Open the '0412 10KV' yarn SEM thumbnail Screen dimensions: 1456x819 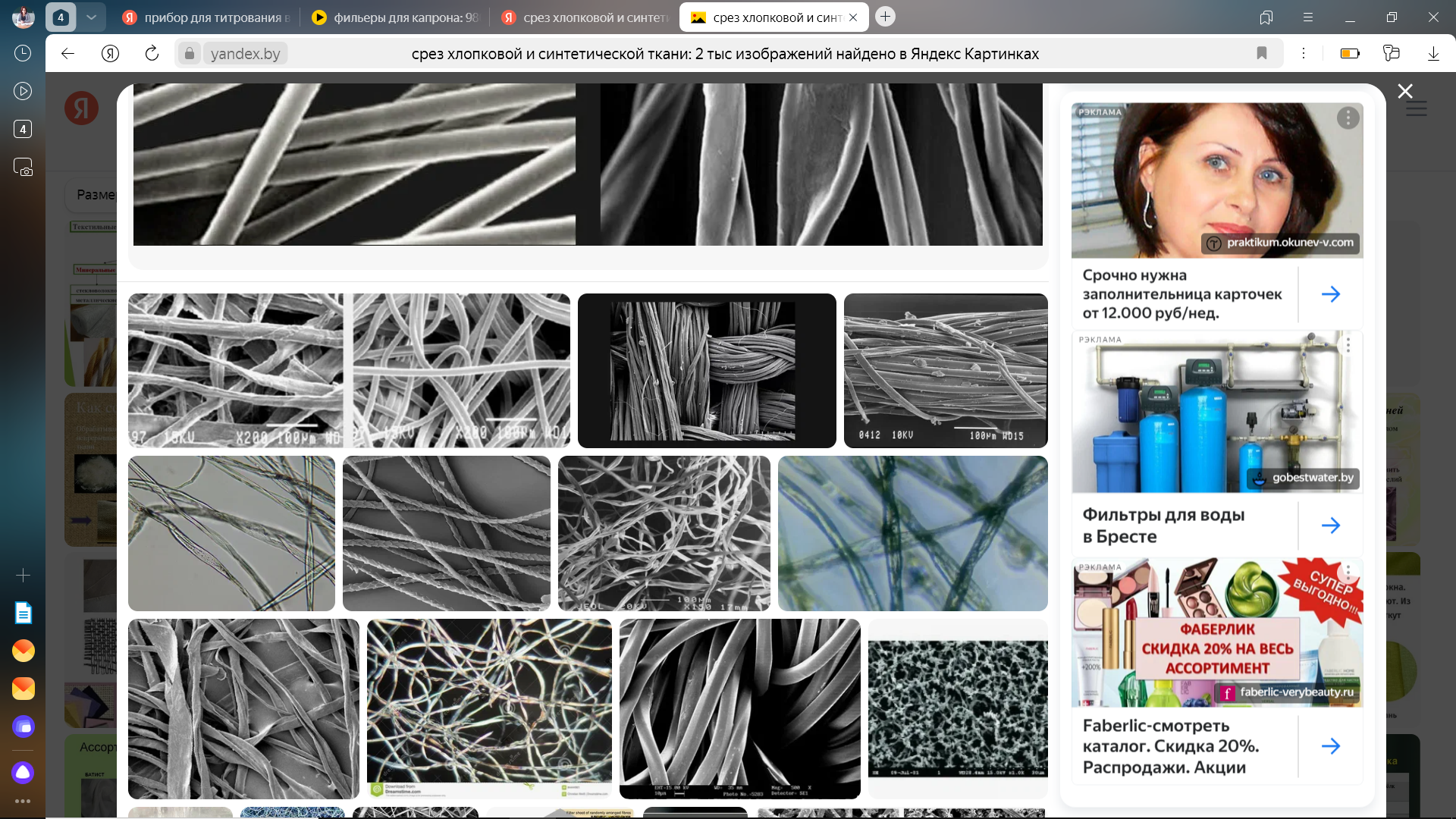pyautogui.click(x=946, y=371)
